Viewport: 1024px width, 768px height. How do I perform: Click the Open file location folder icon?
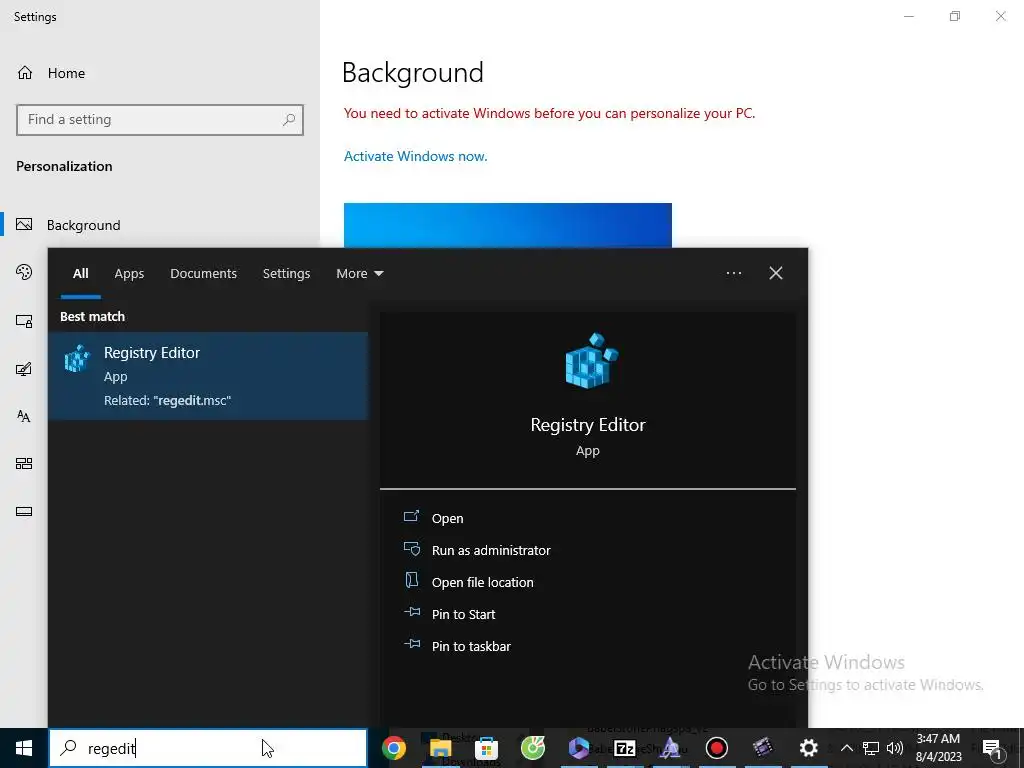coord(411,580)
